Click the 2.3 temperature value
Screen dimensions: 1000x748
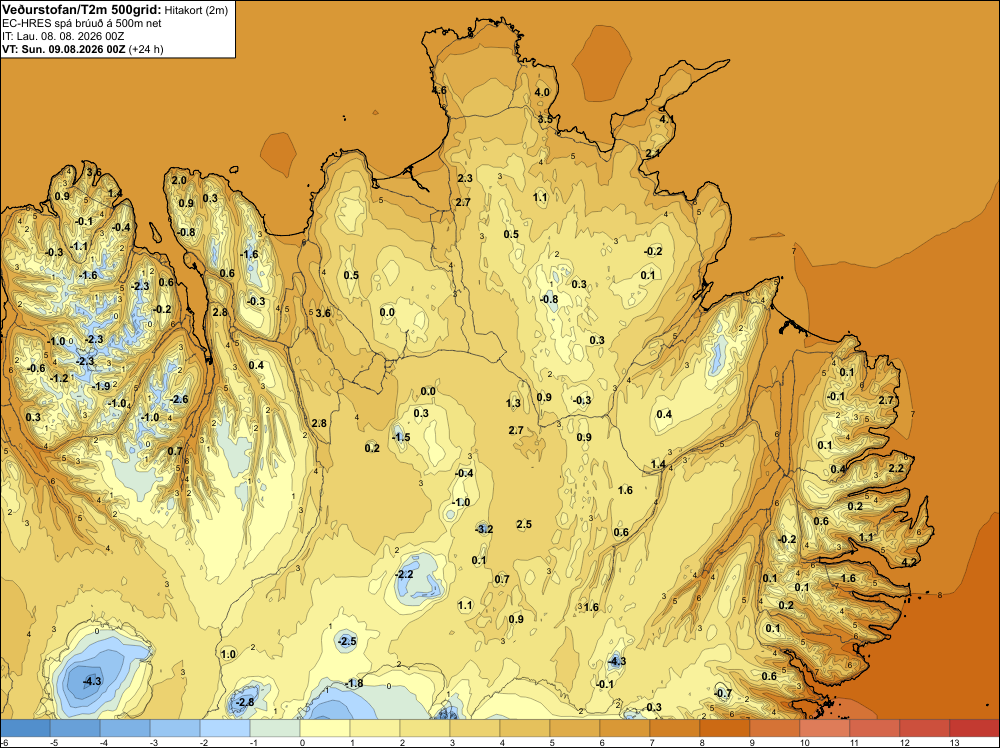tap(465, 178)
